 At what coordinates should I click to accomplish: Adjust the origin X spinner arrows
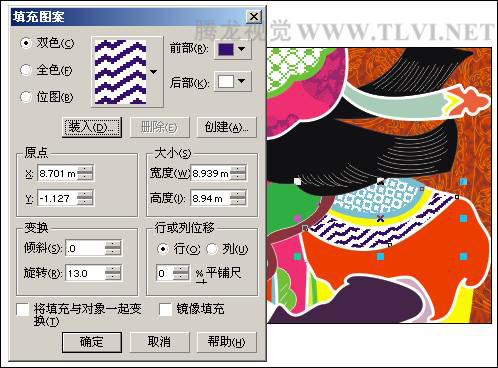click(x=85, y=173)
